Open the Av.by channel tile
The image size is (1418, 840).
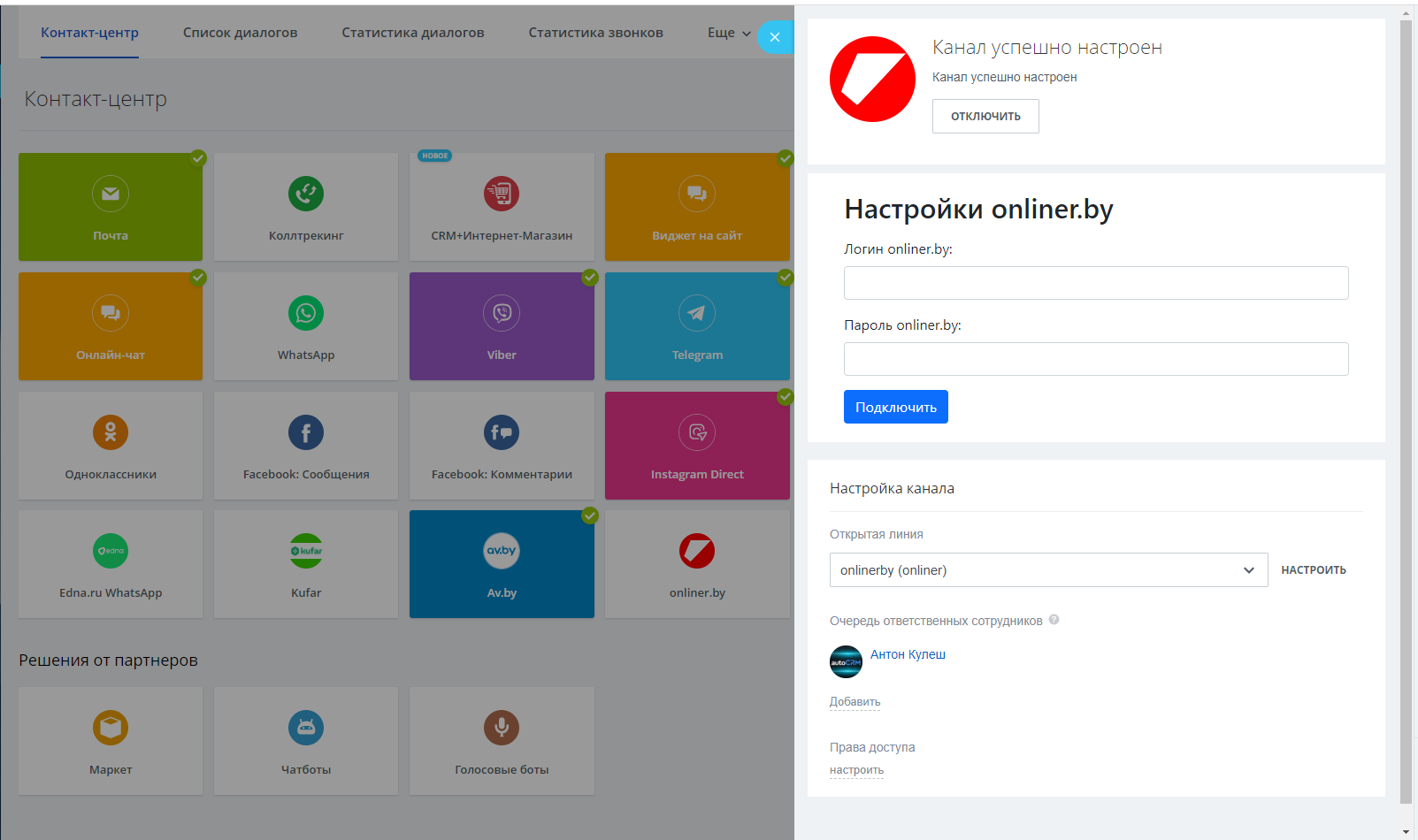point(502,564)
